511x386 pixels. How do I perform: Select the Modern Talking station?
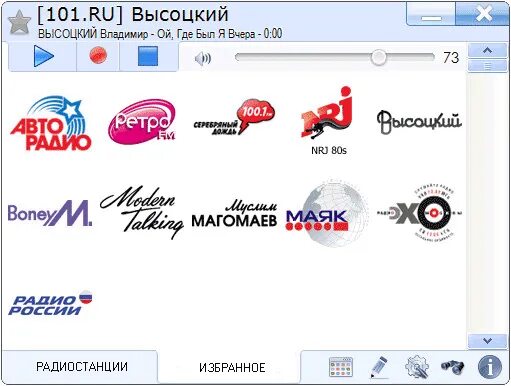142,212
